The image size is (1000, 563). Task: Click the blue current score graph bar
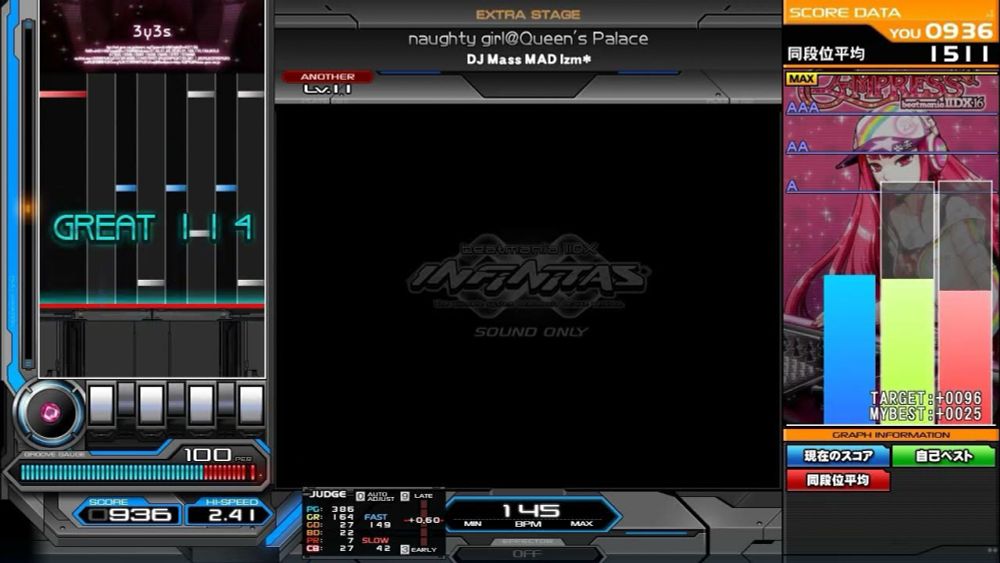click(849, 349)
